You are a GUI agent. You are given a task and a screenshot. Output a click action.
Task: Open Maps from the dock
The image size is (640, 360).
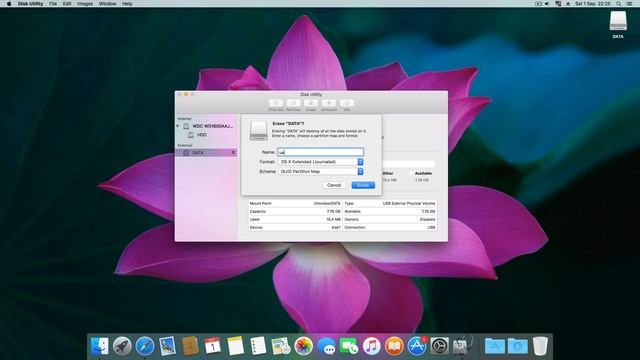pyautogui.click(x=281, y=346)
